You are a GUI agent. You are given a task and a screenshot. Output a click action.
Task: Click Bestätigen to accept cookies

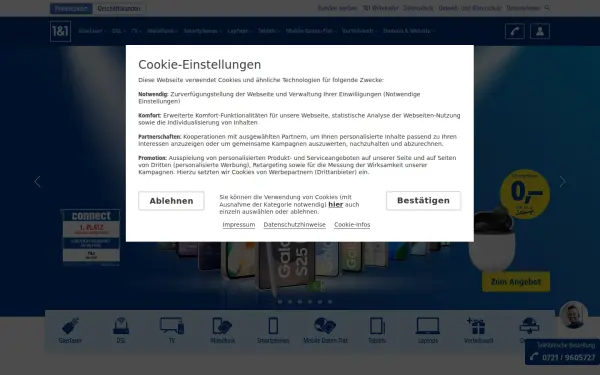(423, 201)
